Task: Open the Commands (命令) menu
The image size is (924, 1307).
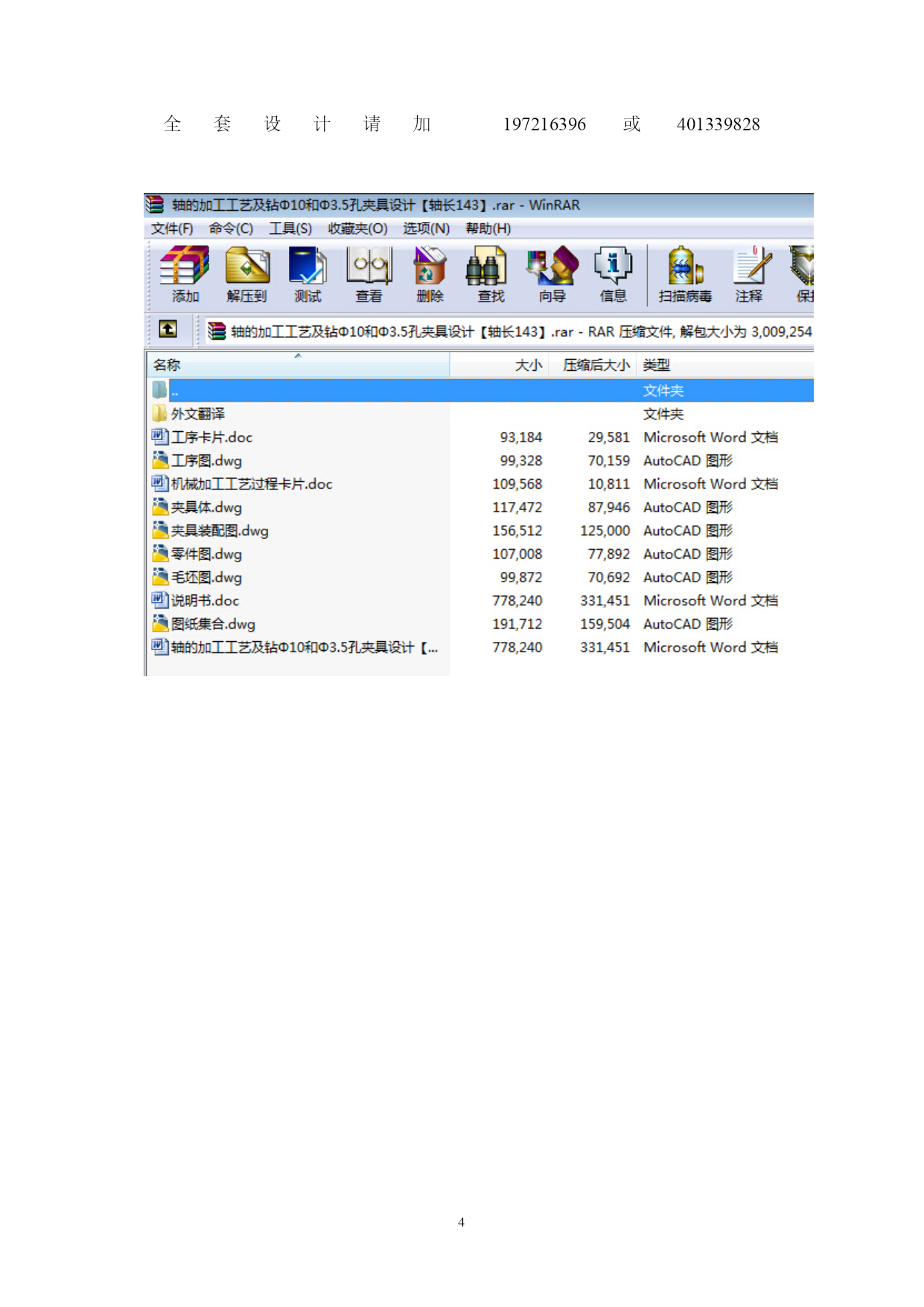Action: (x=231, y=229)
